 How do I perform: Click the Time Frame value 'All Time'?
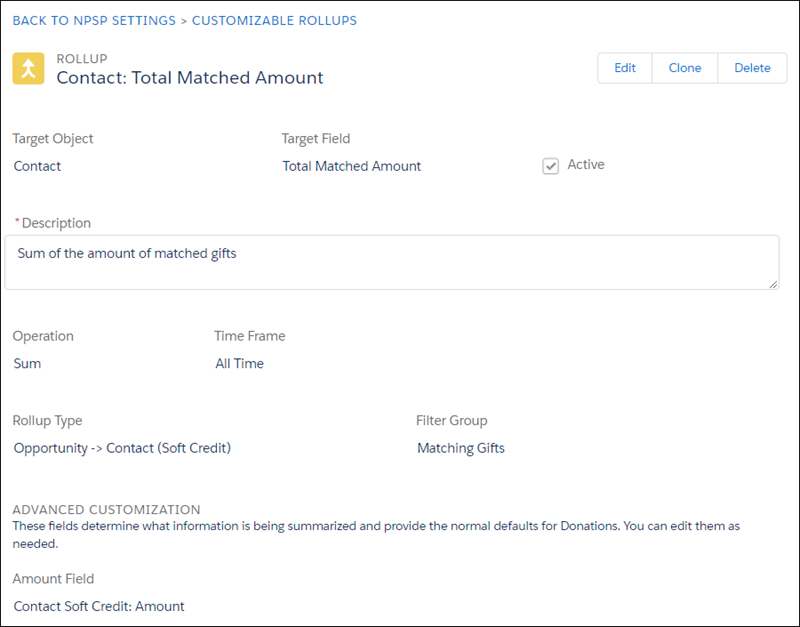[x=239, y=364]
